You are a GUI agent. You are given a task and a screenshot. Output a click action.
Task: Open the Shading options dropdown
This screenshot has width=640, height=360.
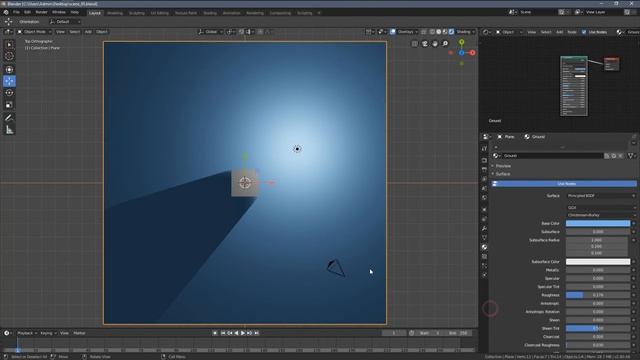tap(466, 32)
